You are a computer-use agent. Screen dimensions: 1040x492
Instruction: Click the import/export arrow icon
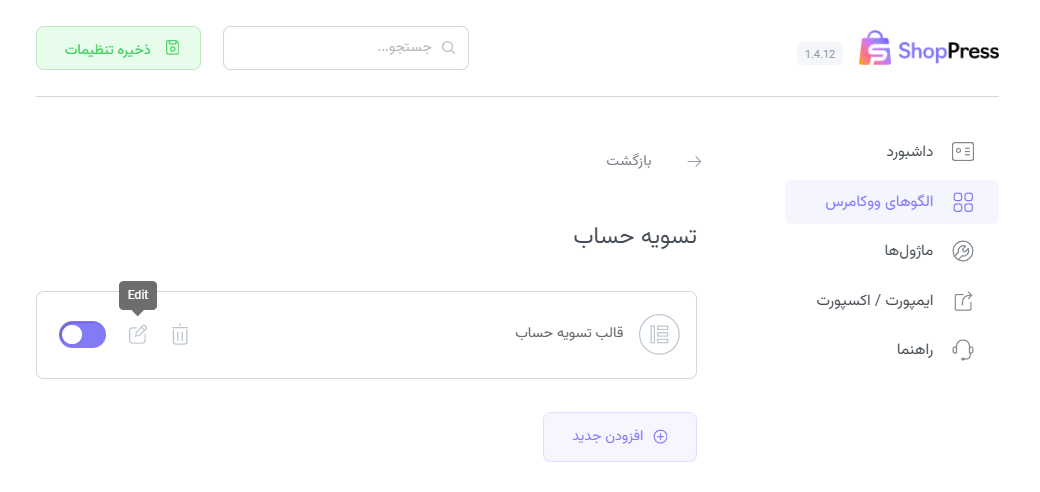click(x=963, y=300)
